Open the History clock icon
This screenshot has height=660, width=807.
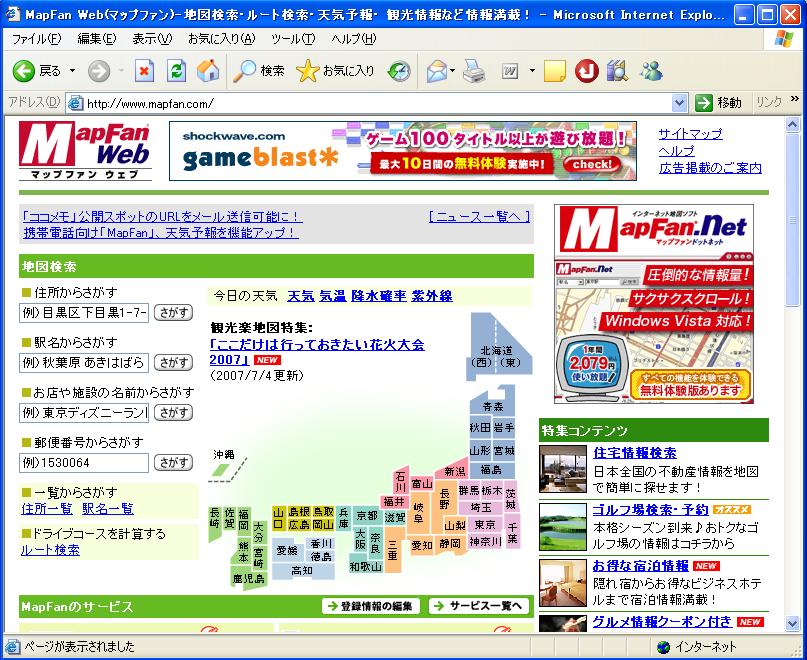(399, 71)
